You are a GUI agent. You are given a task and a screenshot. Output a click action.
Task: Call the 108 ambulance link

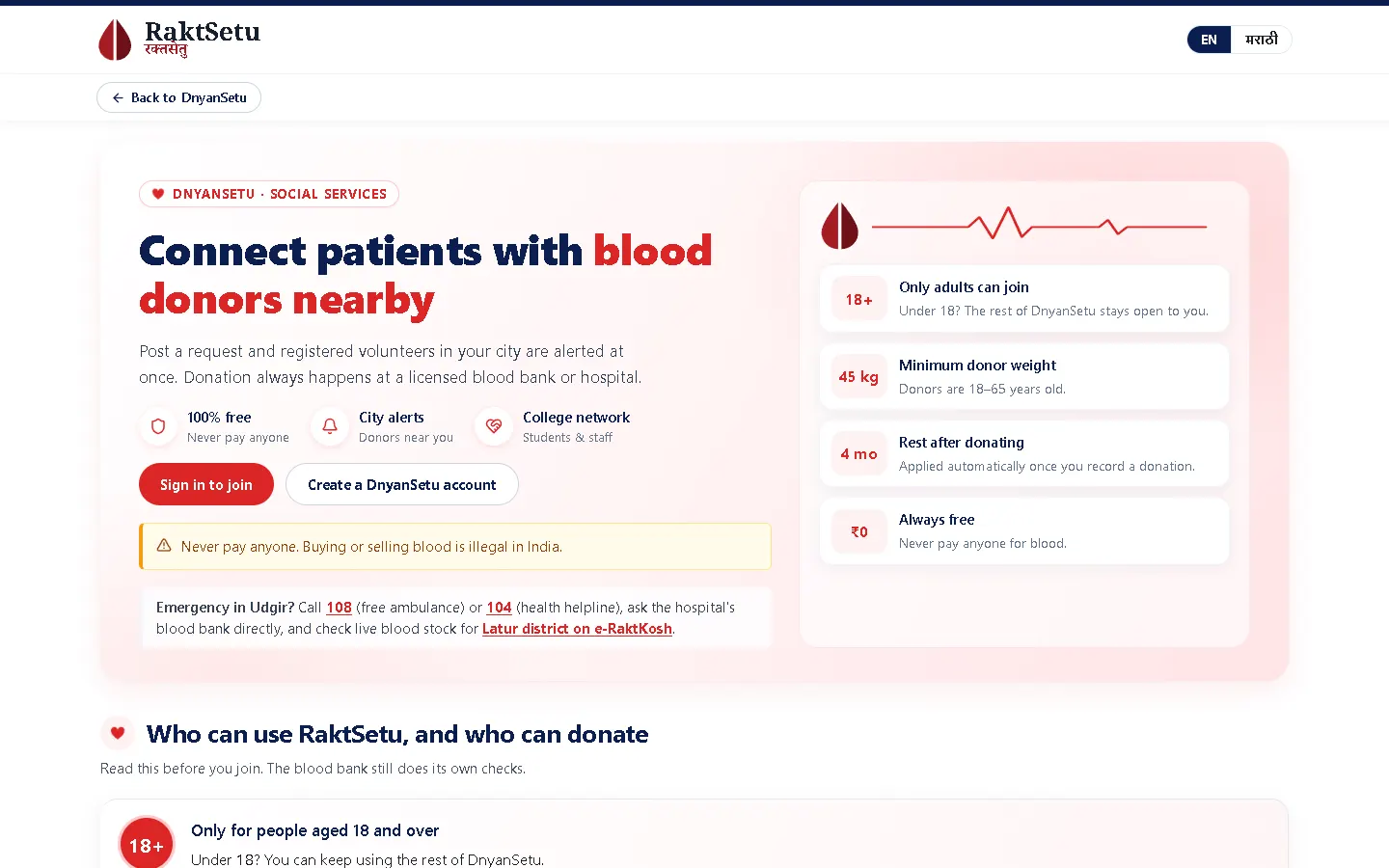[x=339, y=608]
